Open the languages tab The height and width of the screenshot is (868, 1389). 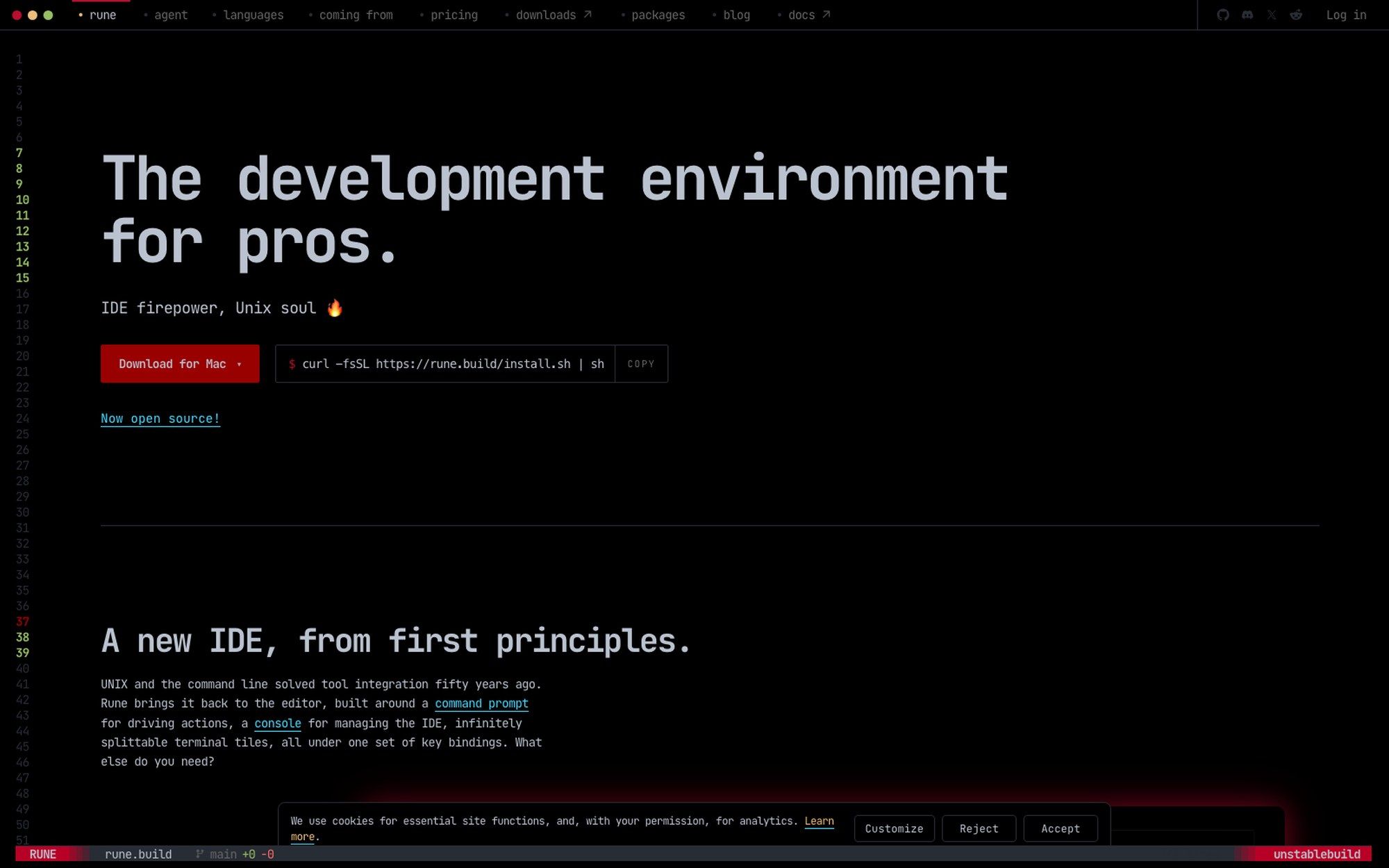(x=247, y=15)
